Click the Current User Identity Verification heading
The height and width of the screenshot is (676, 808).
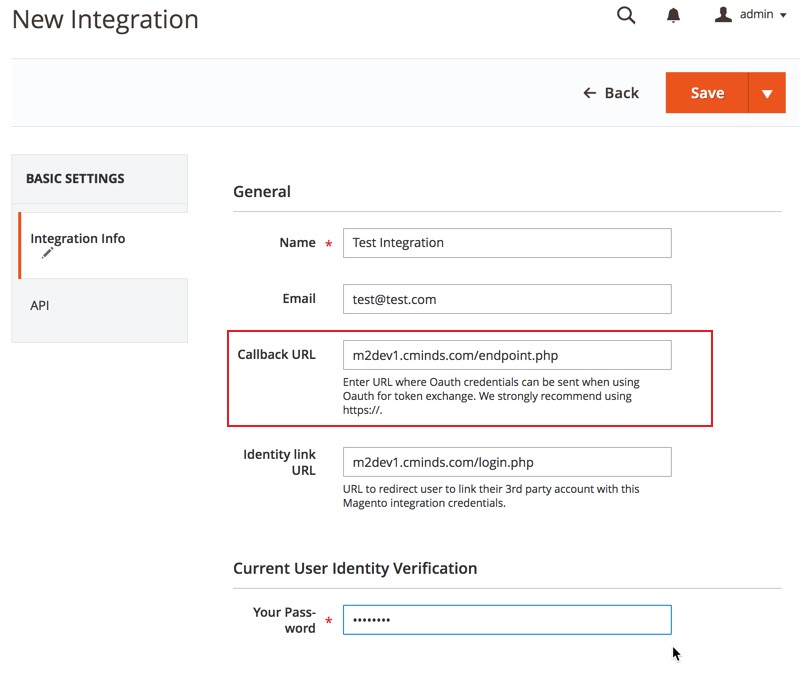[355, 568]
